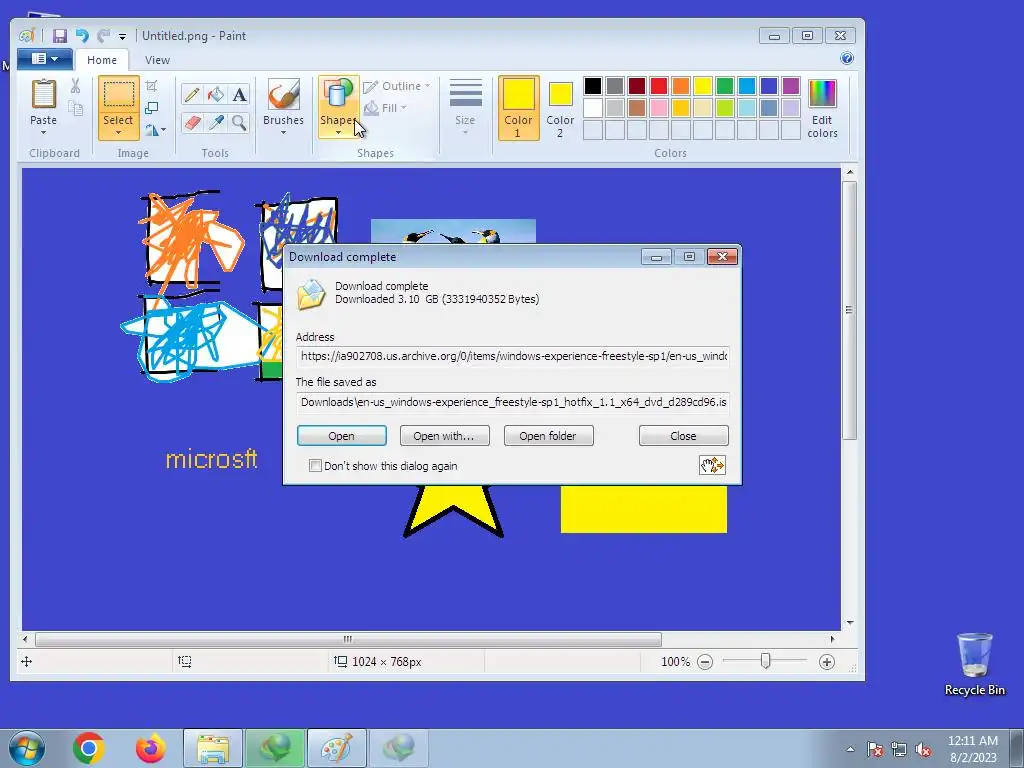Show hidden tray icons arrow
This screenshot has width=1024, height=768.
850,749
